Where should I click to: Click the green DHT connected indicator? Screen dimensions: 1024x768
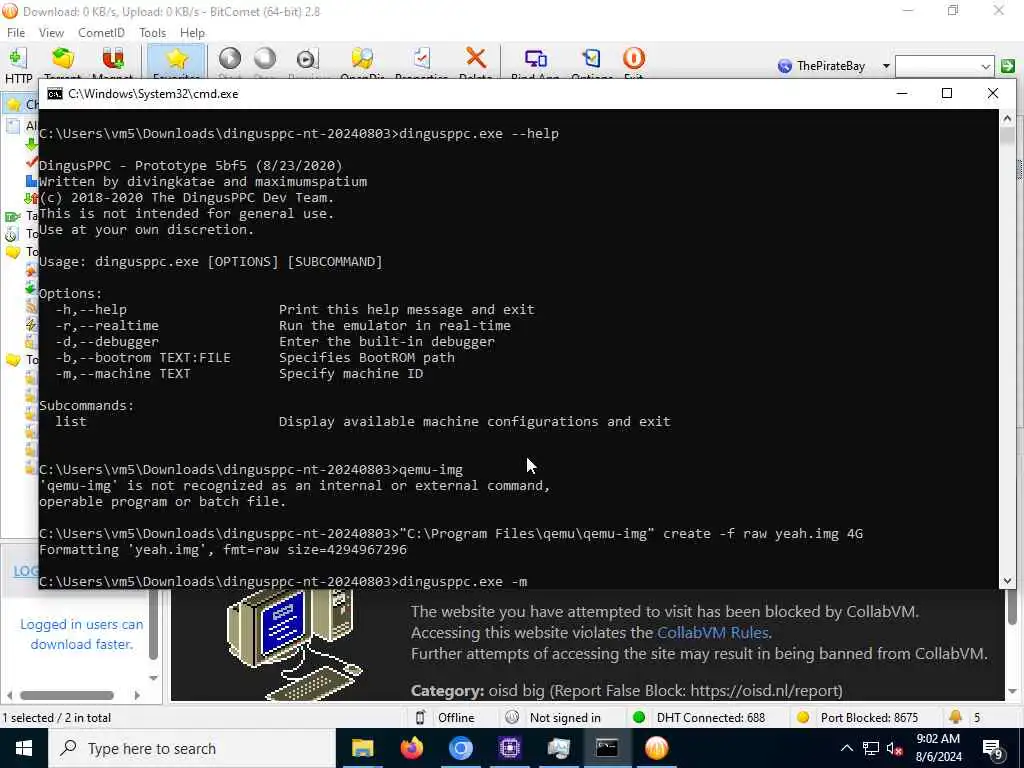[639, 718]
